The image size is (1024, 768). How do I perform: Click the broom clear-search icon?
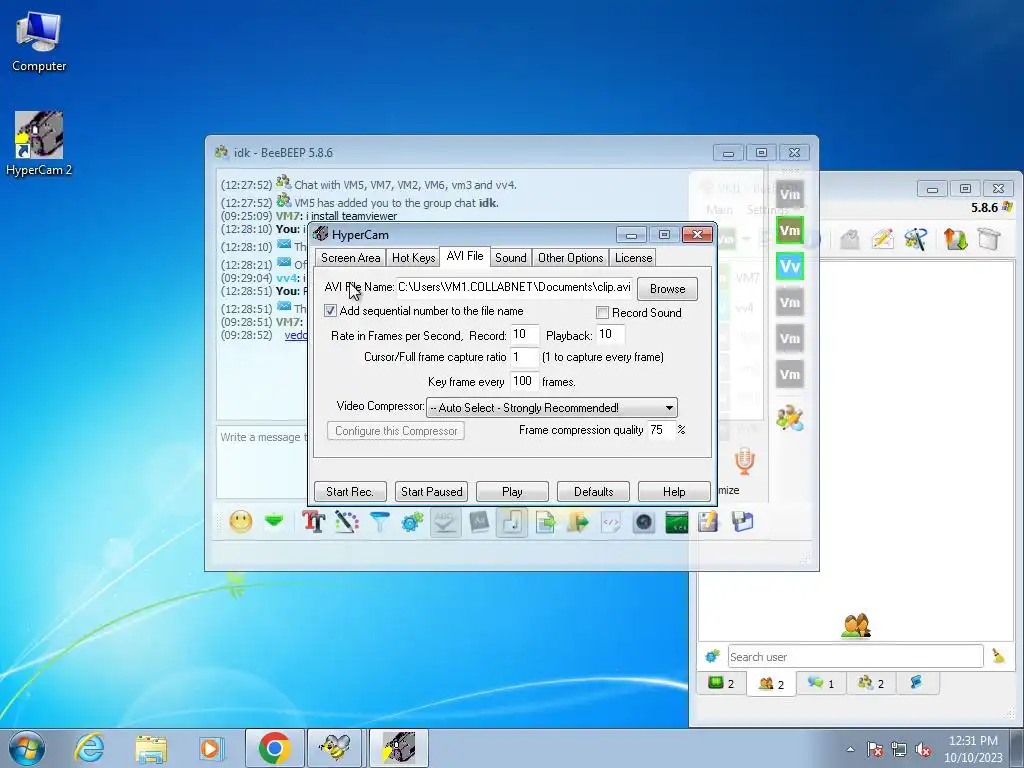coord(998,656)
